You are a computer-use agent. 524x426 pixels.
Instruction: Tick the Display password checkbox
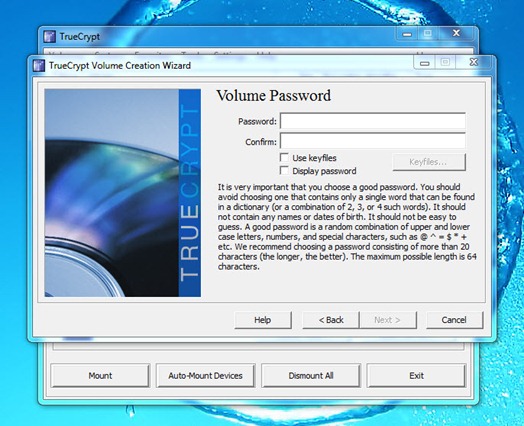coord(284,171)
